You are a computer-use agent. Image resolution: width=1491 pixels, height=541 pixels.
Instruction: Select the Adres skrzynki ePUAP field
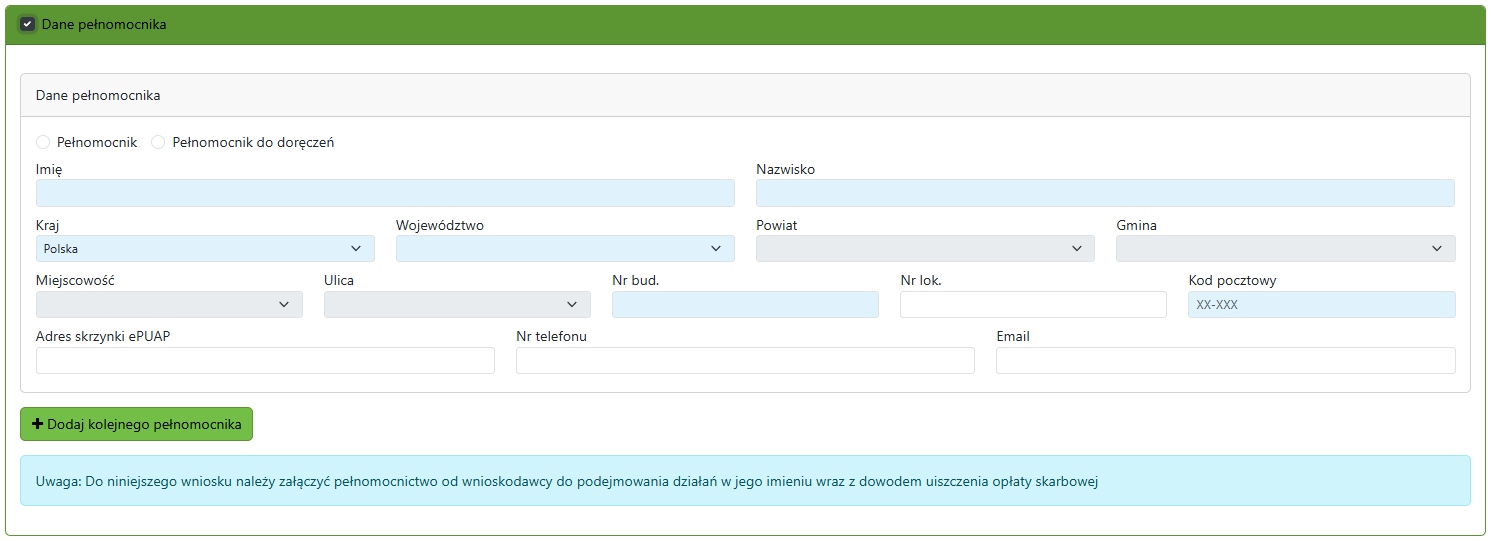pyautogui.click(x=265, y=361)
